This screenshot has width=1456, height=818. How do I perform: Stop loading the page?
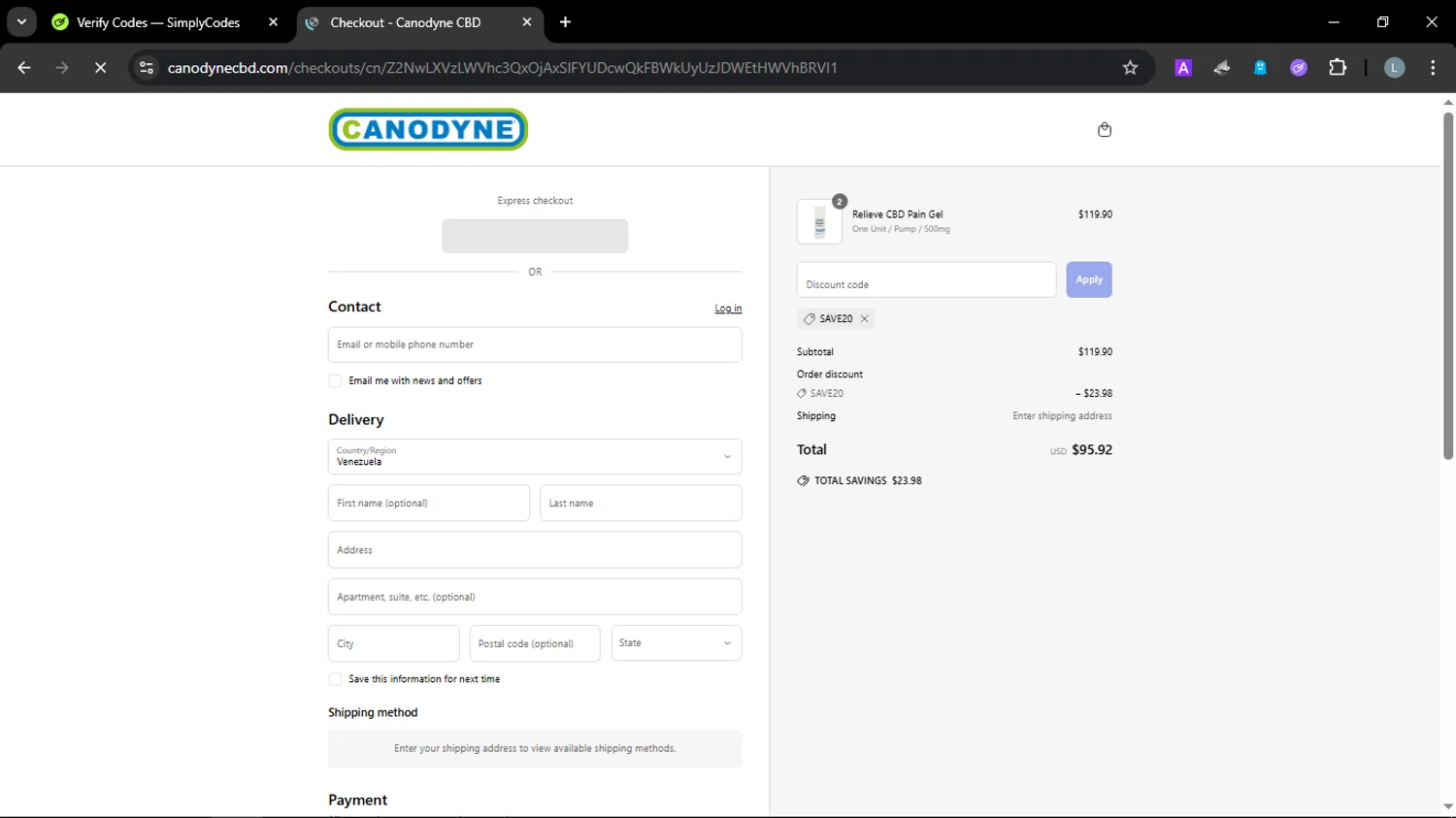100,68
